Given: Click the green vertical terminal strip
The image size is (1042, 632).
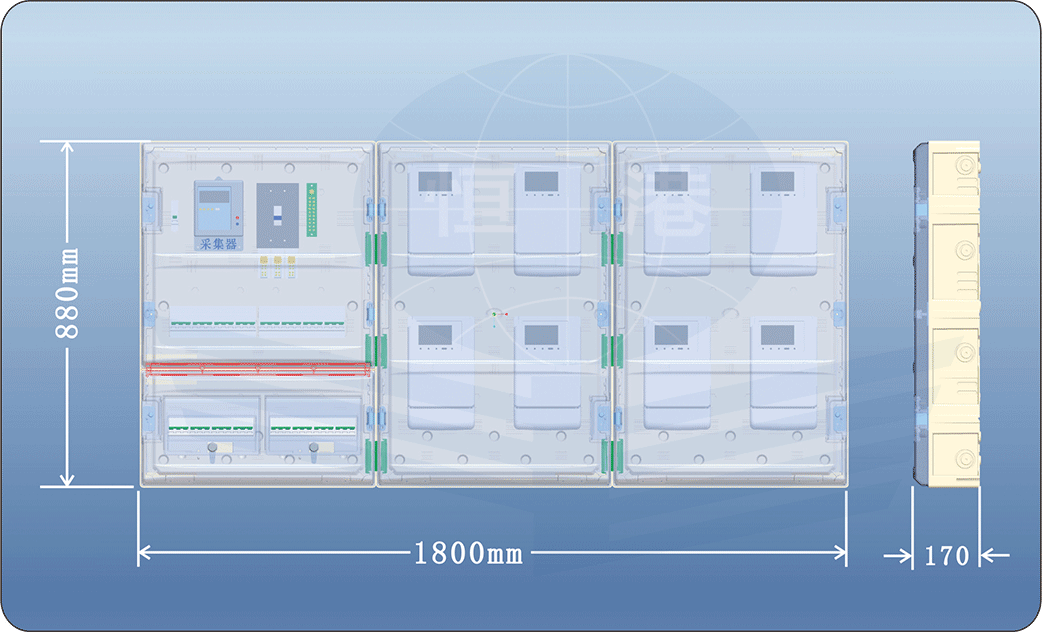Looking at the screenshot, I should pyautogui.click(x=312, y=210).
